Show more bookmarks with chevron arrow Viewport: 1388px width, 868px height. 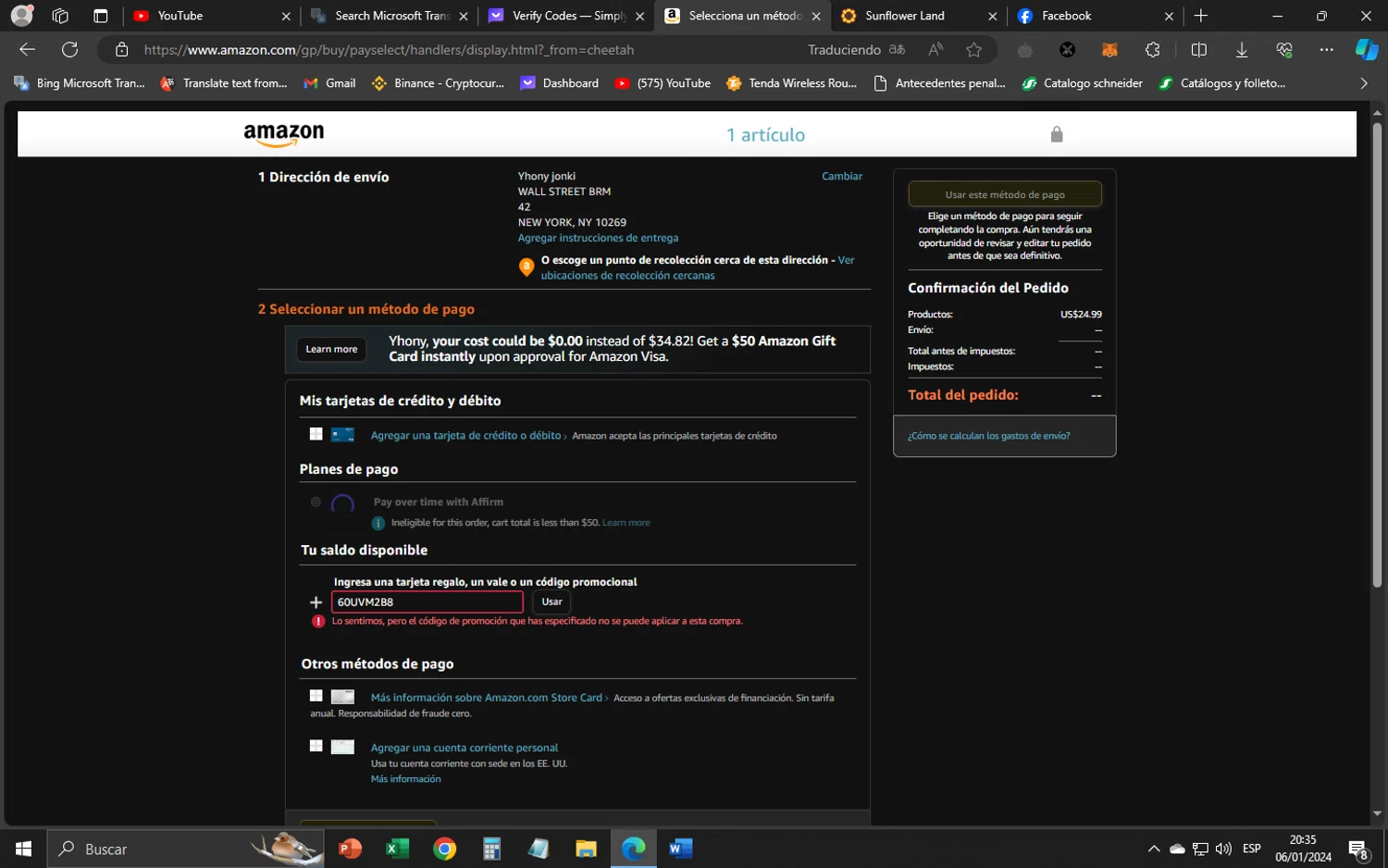click(x=1363, y=83)
